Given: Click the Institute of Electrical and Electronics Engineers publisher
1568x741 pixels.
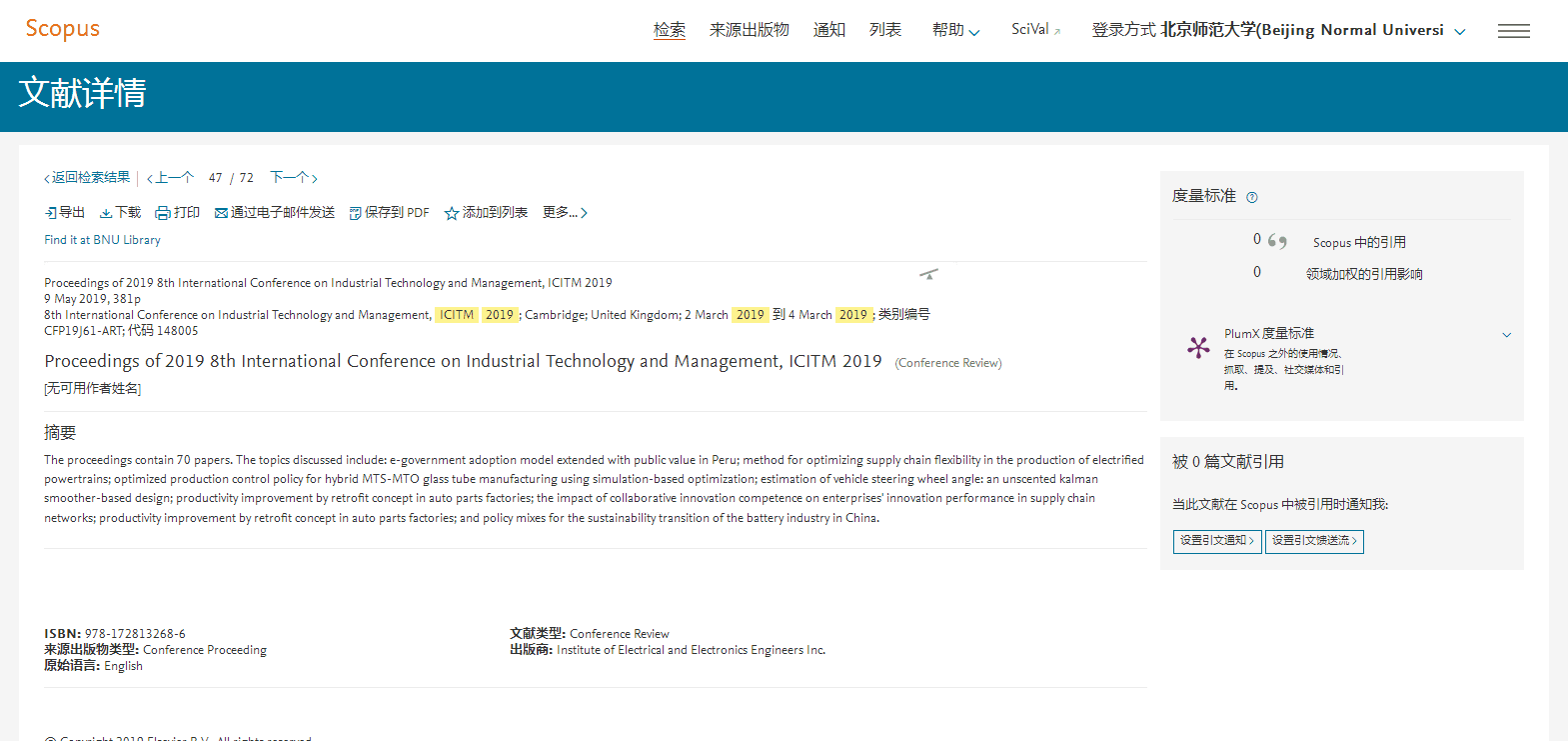Looking at the screenshot, I should 691,650.
